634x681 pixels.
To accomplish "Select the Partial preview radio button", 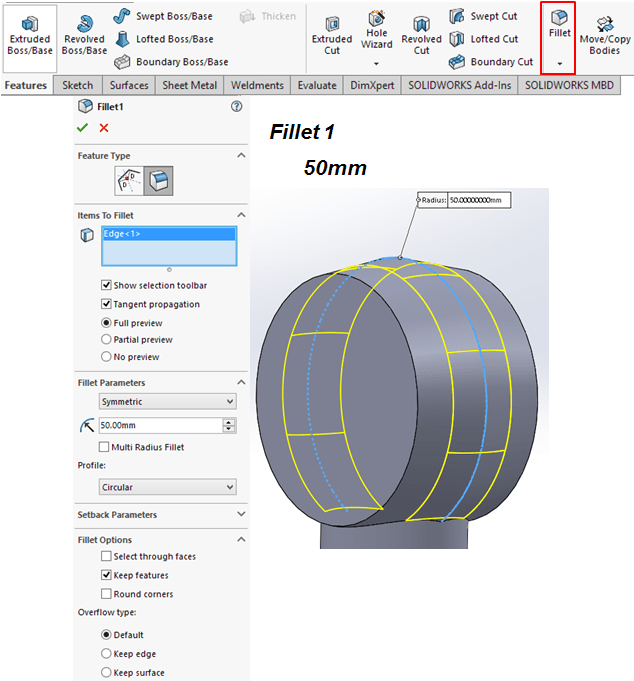I will (x=107, y=340).
